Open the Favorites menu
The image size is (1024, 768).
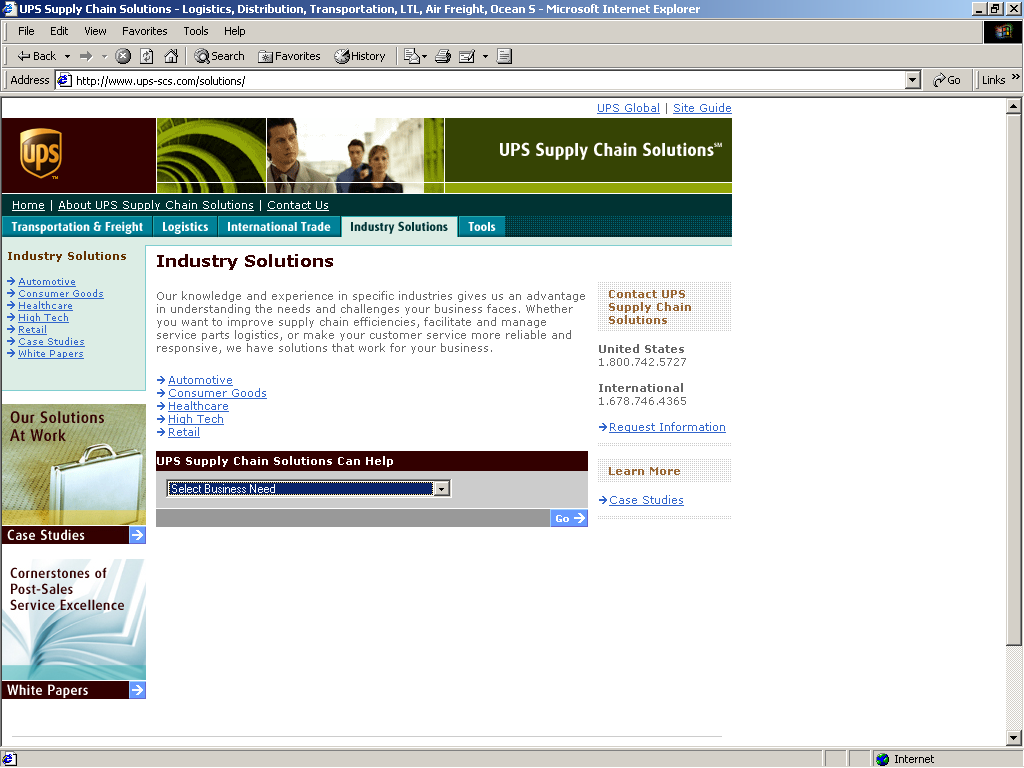tap(145, 31)
